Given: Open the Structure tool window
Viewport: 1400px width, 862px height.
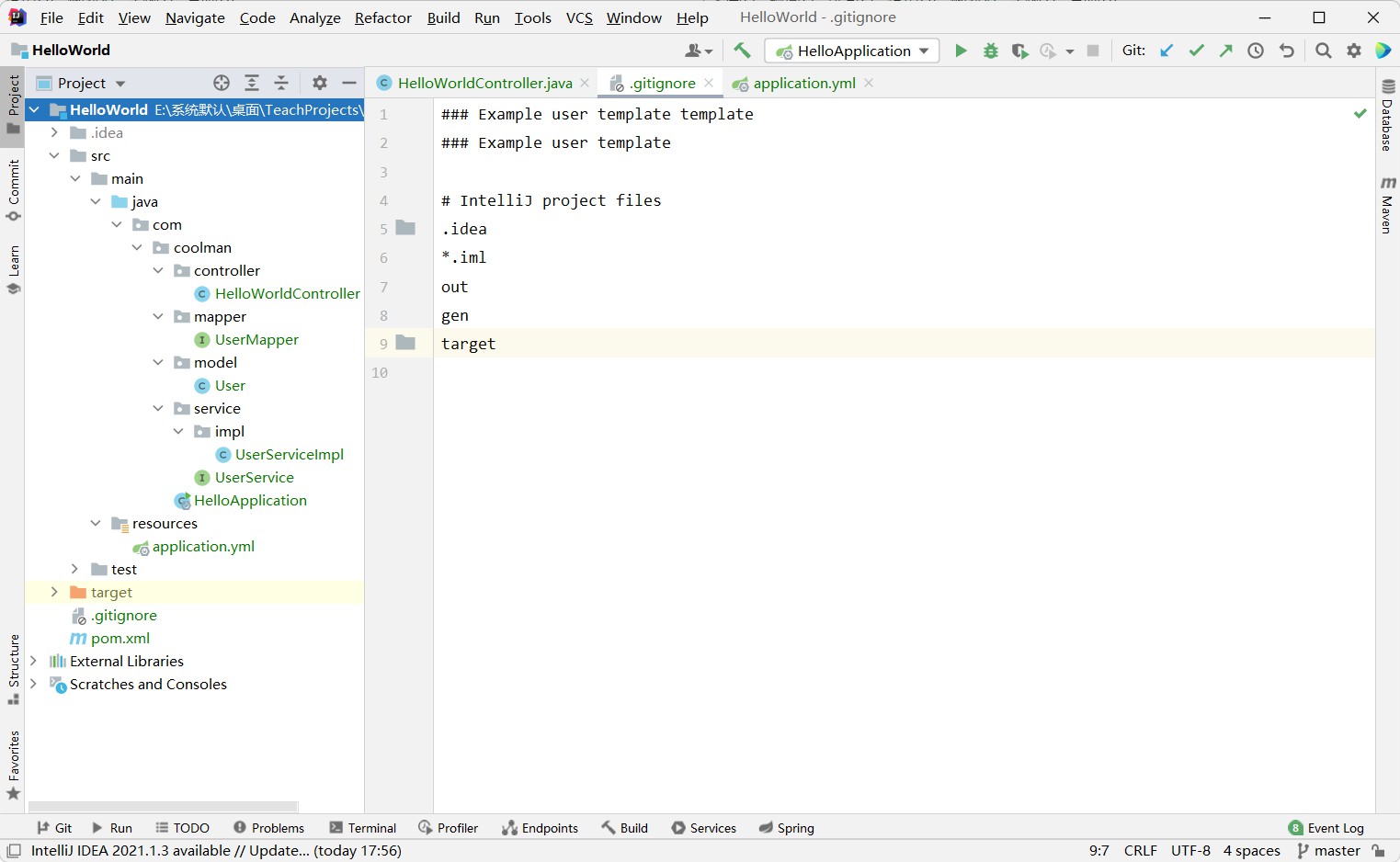Looking at the screenshot, I should point(13,669).
